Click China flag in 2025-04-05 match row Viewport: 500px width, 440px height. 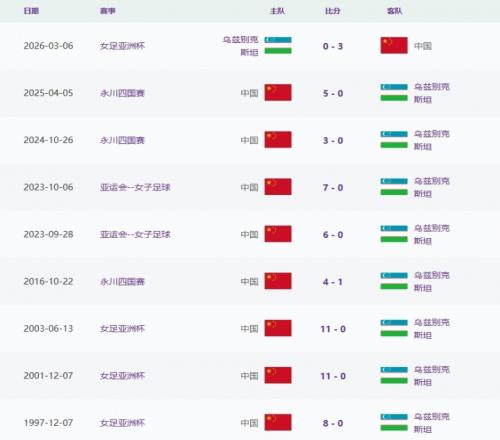[278, 92]
